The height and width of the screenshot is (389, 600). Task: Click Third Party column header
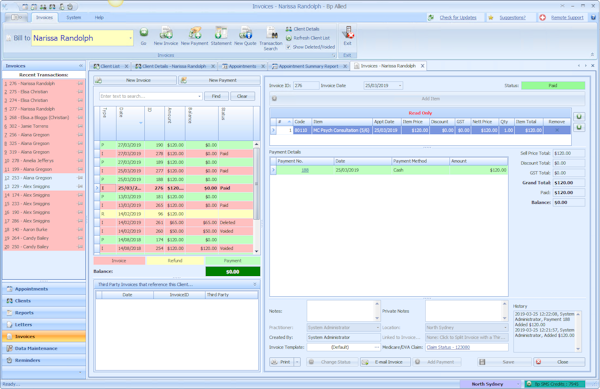(x=232, y=295)
